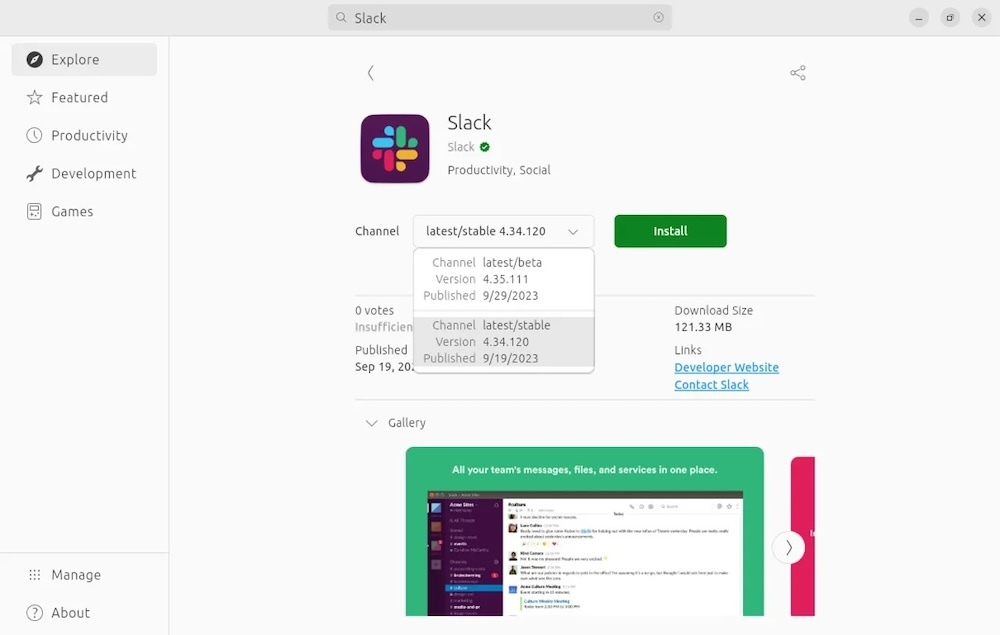Browse the Development category
This screenshot has height=635, width=1000.
click(84, 173)
